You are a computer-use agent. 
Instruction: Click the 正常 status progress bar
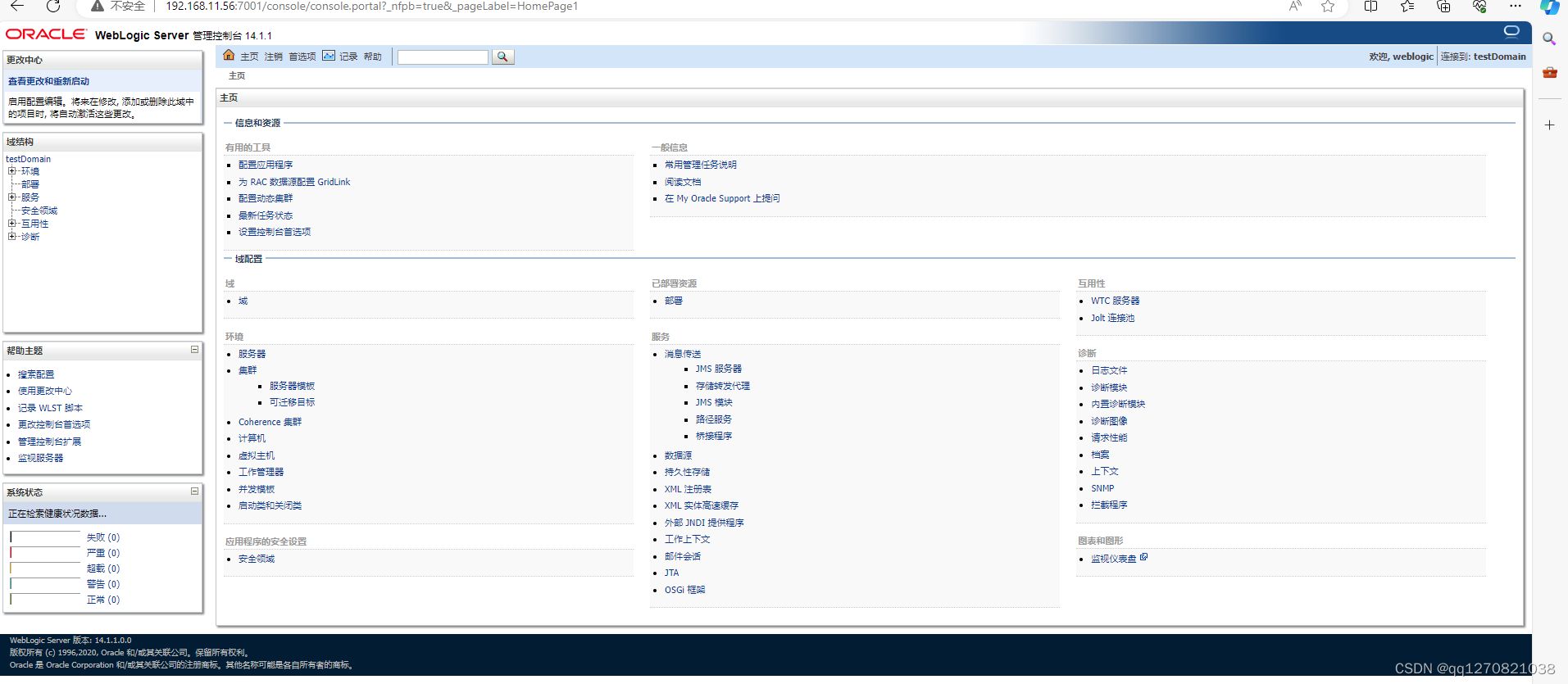(x=45, y=600)
